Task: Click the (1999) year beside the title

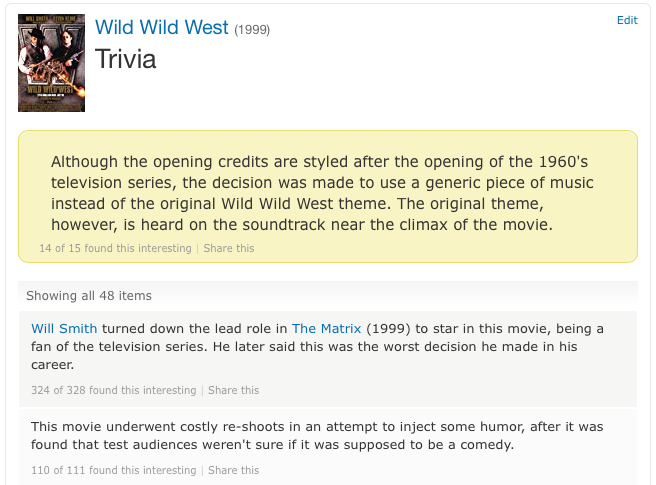Action: point(252,30)
